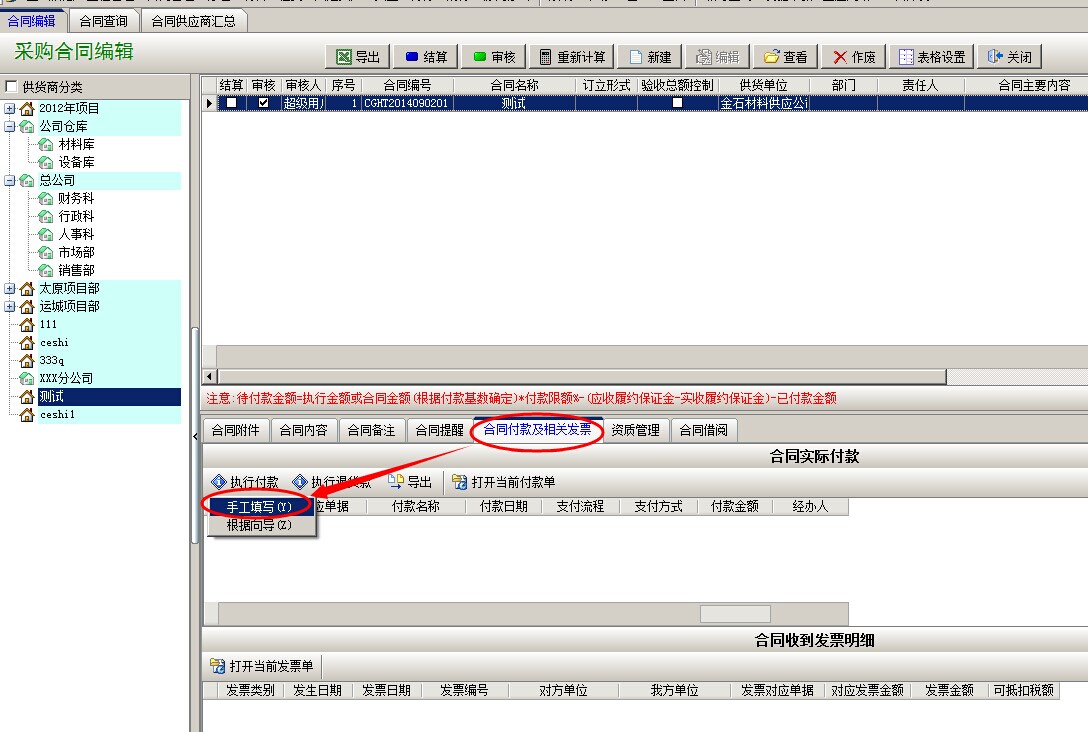Switch to the 合同查询 tab
Viewport: 1088px width, 732px height.
click(x=103, y=21)
